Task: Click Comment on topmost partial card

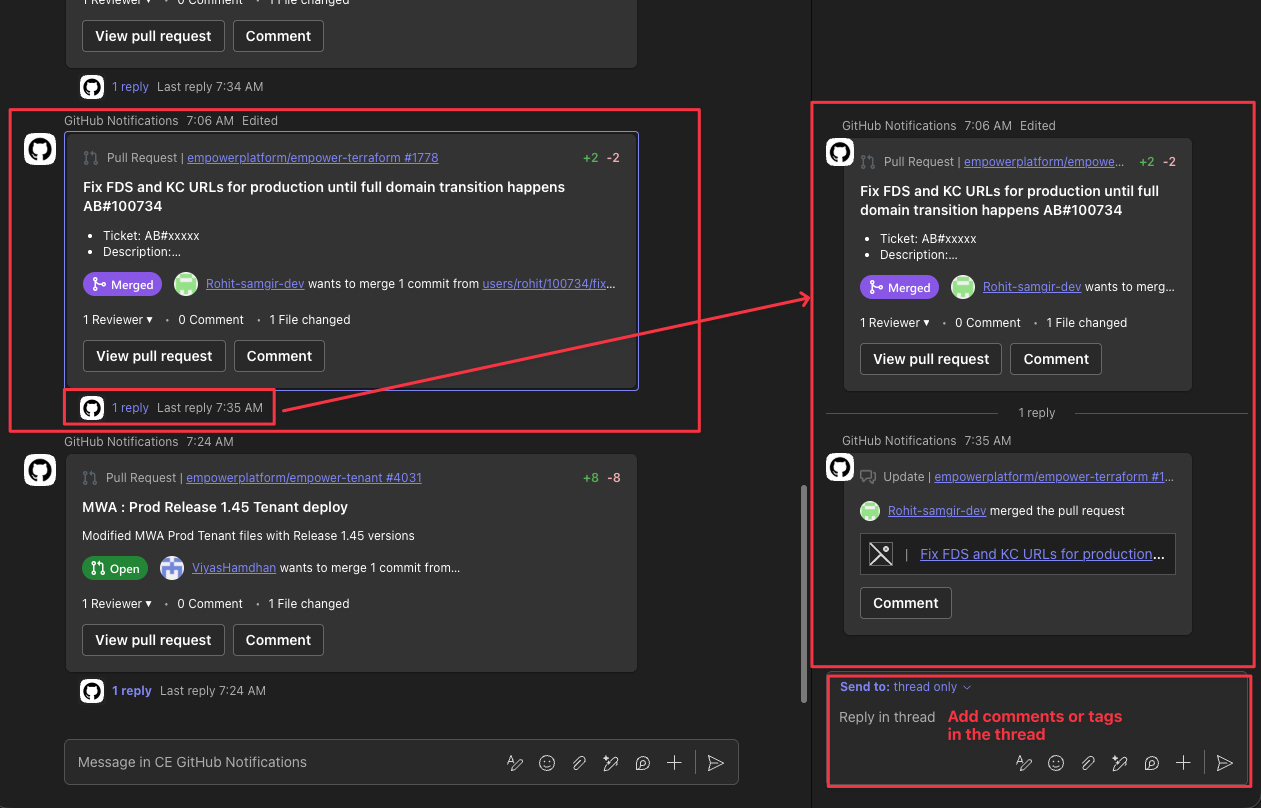Action: pyautogui.click(x=278, y=36)
